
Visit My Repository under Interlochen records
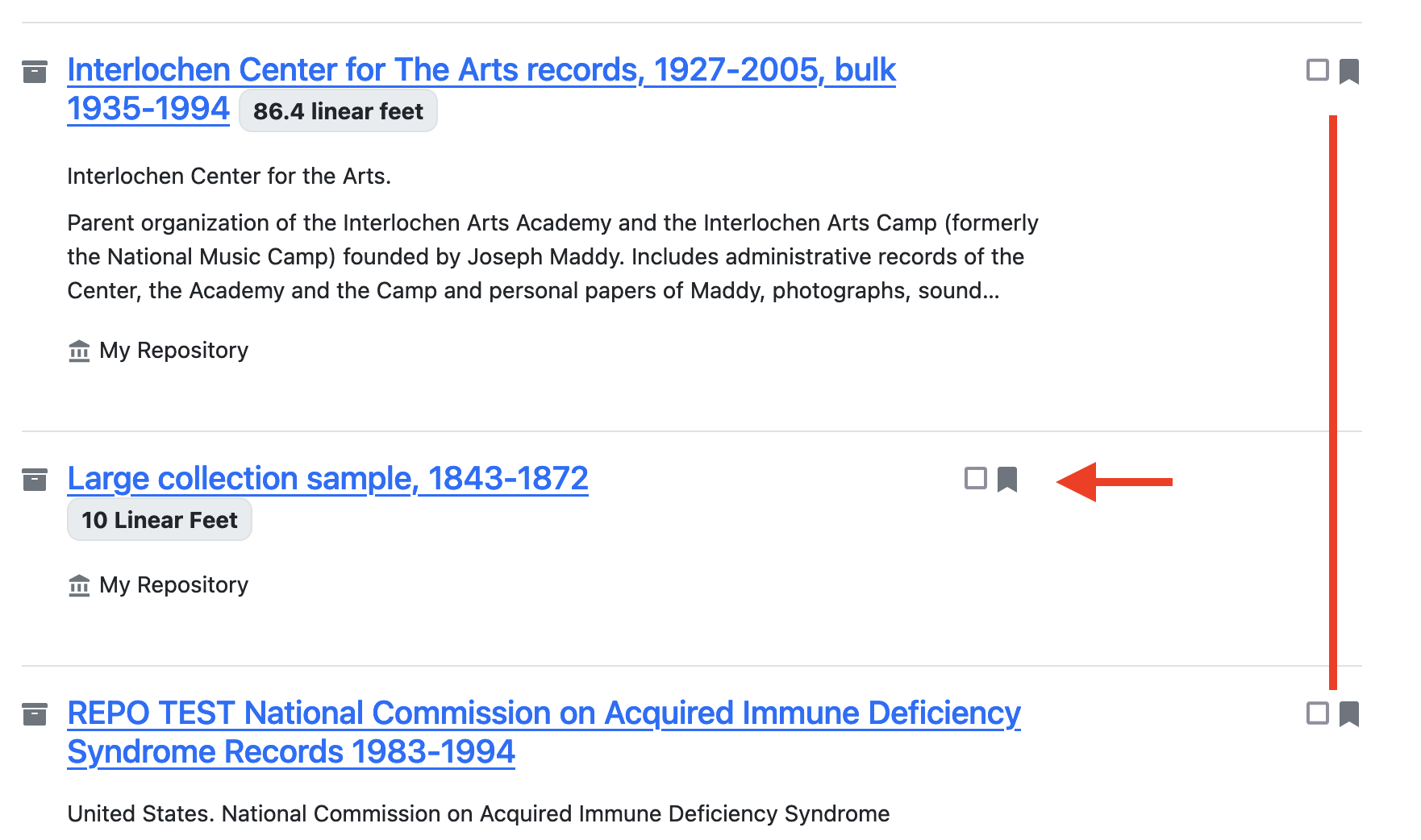(173, 350)
